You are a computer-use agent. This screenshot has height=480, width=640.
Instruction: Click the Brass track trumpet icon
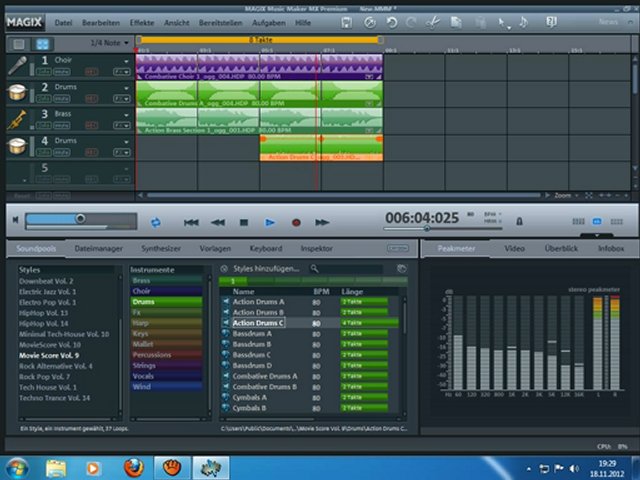17,119
